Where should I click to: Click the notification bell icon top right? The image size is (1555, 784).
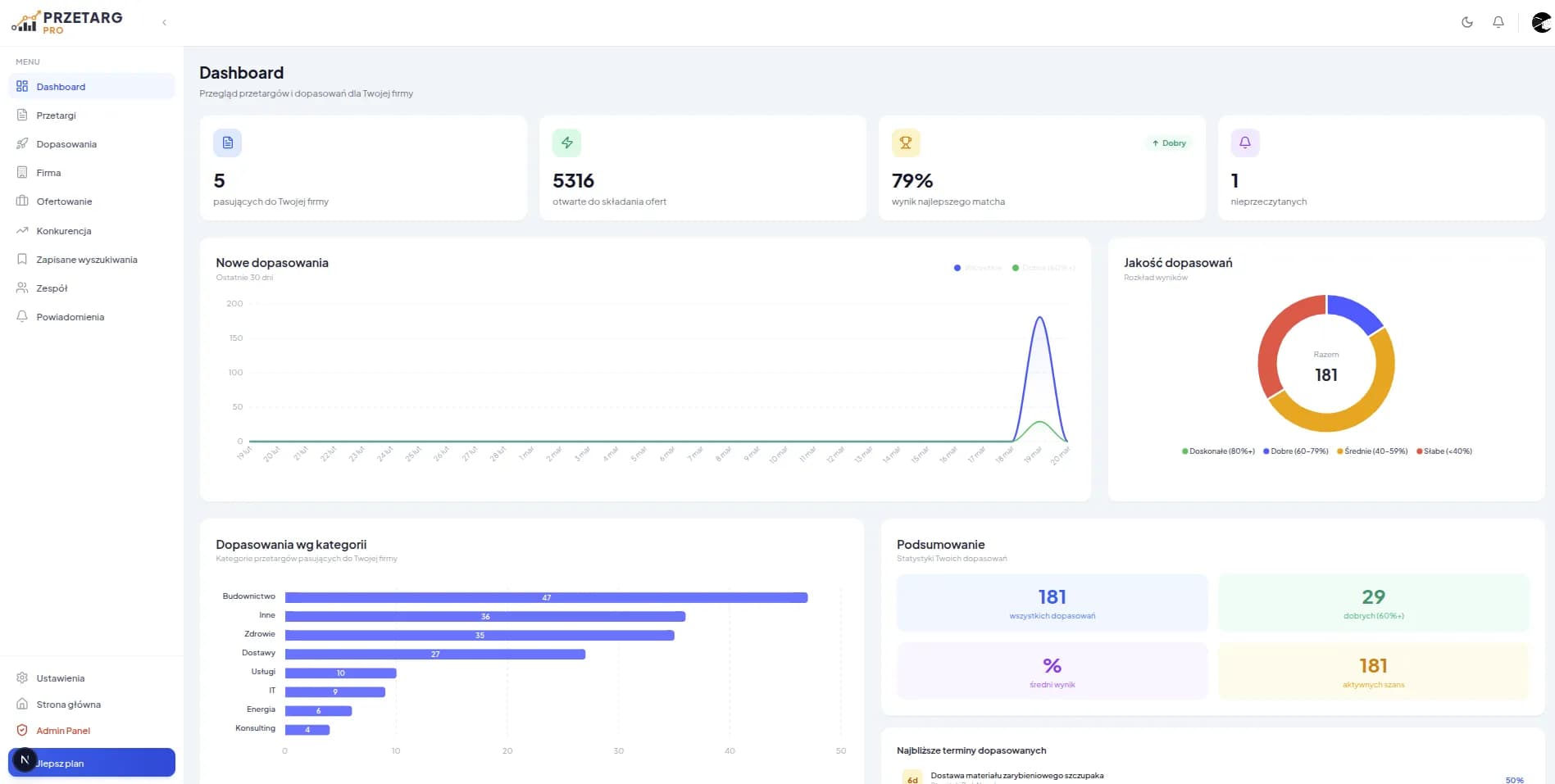(x=1498, y=22)
